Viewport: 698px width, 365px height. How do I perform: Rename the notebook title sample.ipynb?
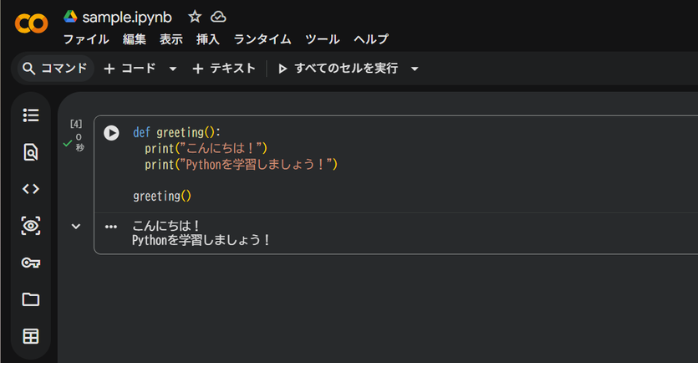tap(127, 17)
